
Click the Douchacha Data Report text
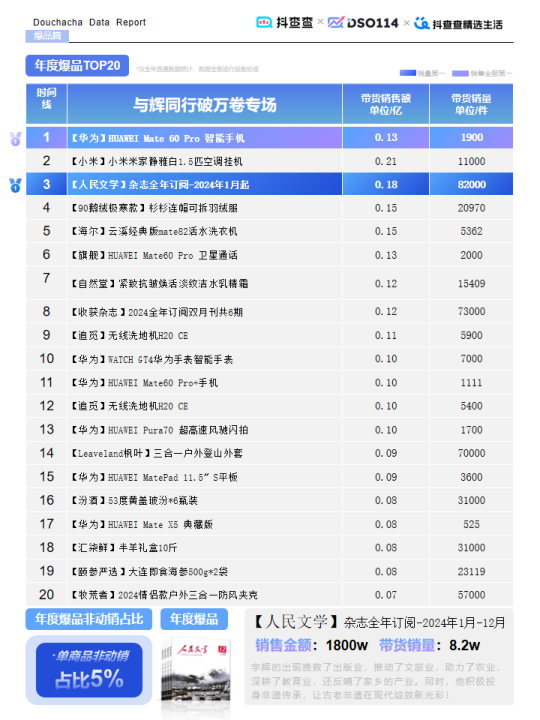[90, 22]
